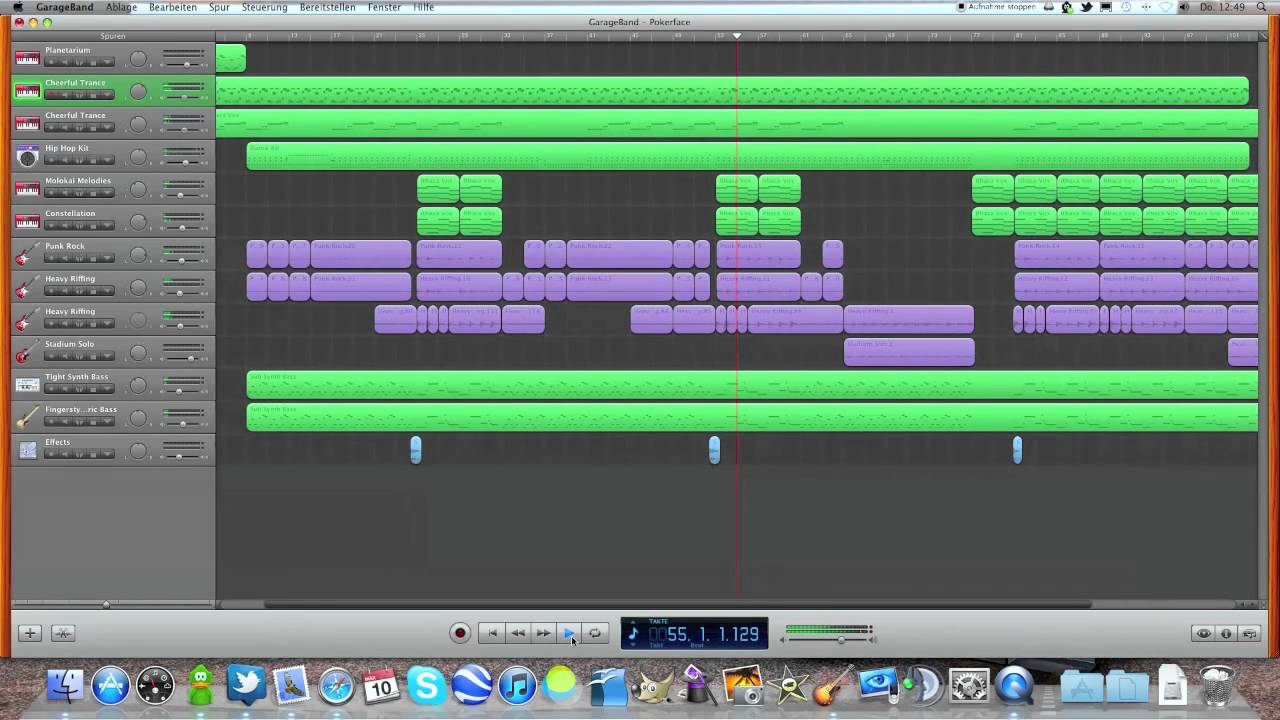Open the track editor scissors button
This screenshot has width=1280, height=720.
pos(63,633)
